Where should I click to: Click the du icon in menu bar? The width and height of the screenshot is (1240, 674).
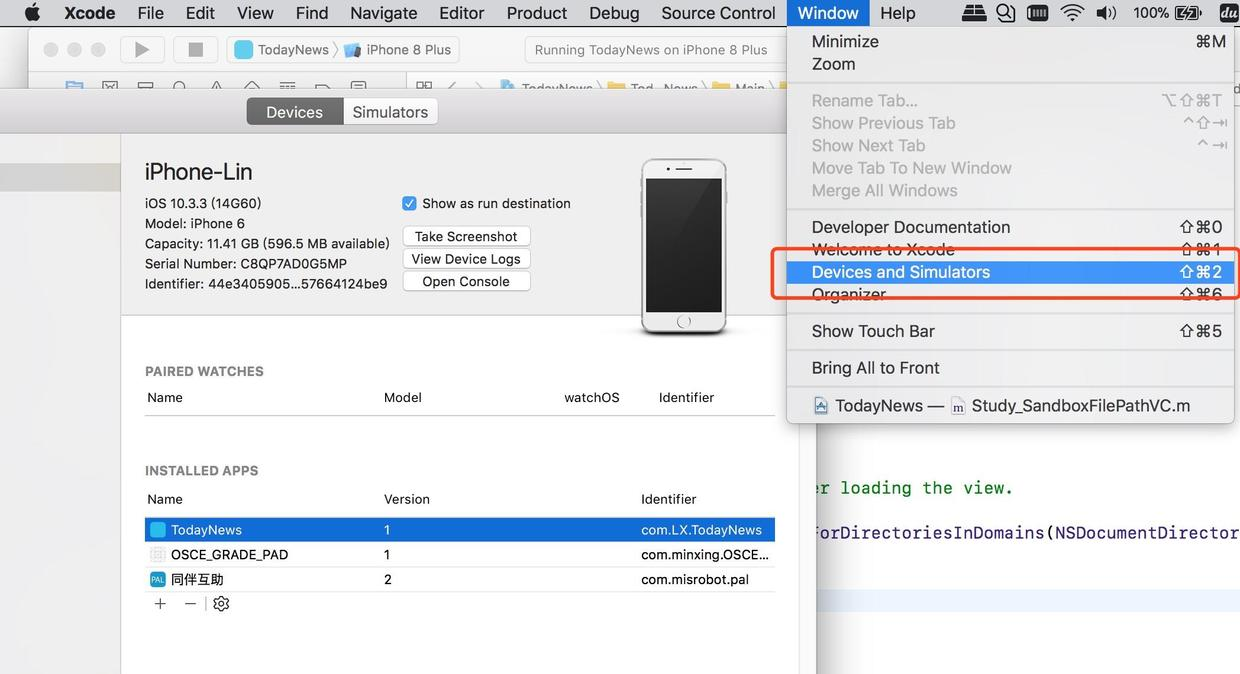[x=1229, y=13]
